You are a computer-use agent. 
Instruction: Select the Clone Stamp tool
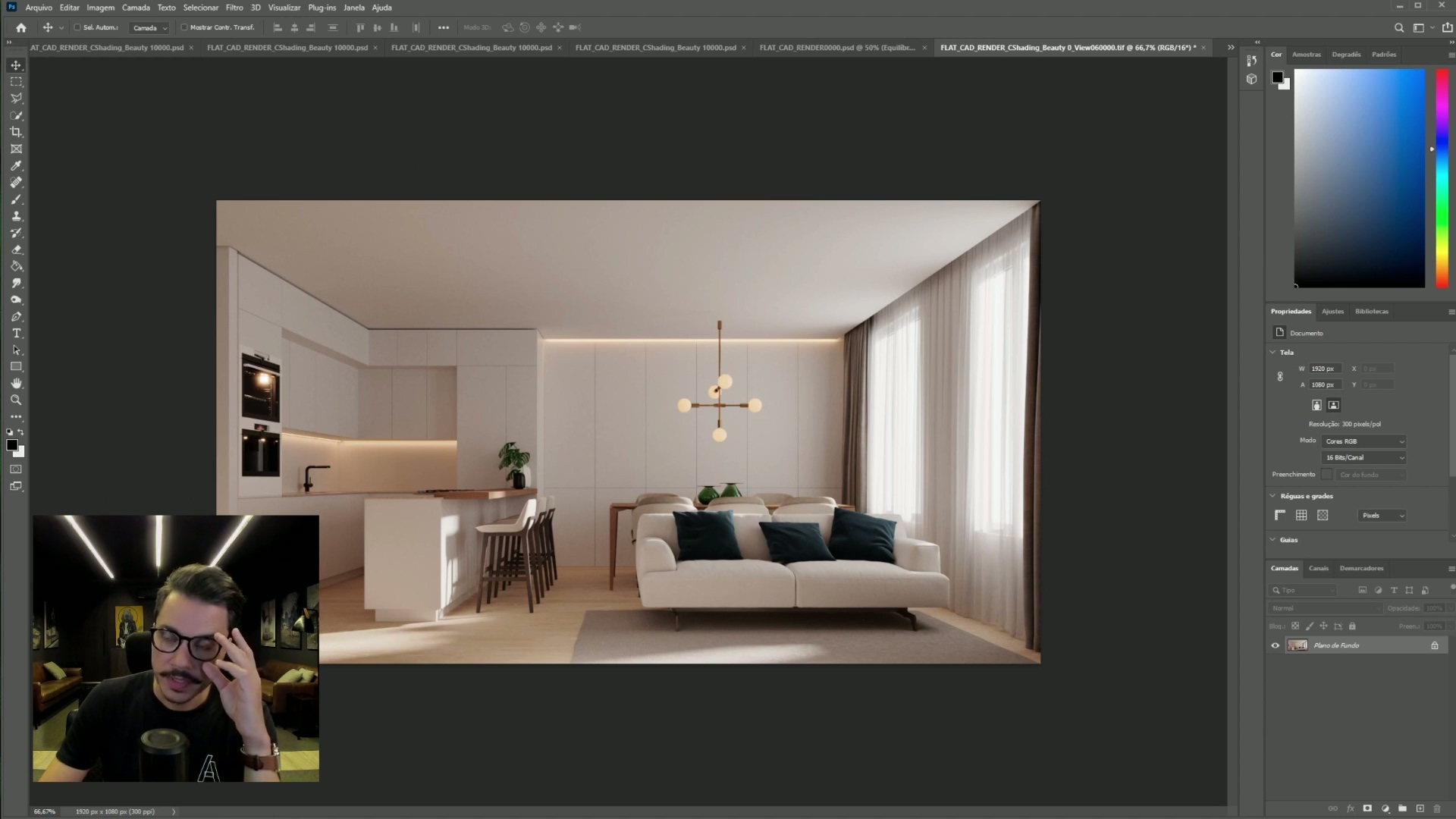tap(16, 216)
